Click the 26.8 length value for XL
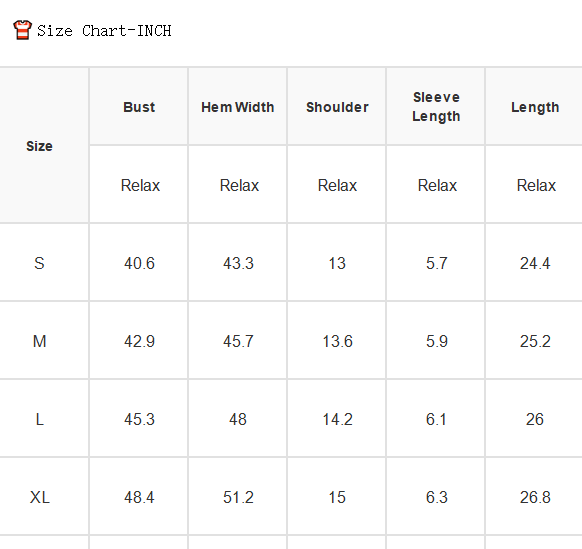Screen dimensions: 582x549 point(535,497)
